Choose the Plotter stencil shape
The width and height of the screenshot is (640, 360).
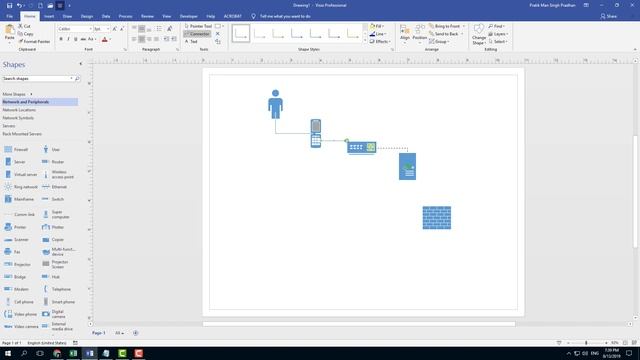click(53, 227)
